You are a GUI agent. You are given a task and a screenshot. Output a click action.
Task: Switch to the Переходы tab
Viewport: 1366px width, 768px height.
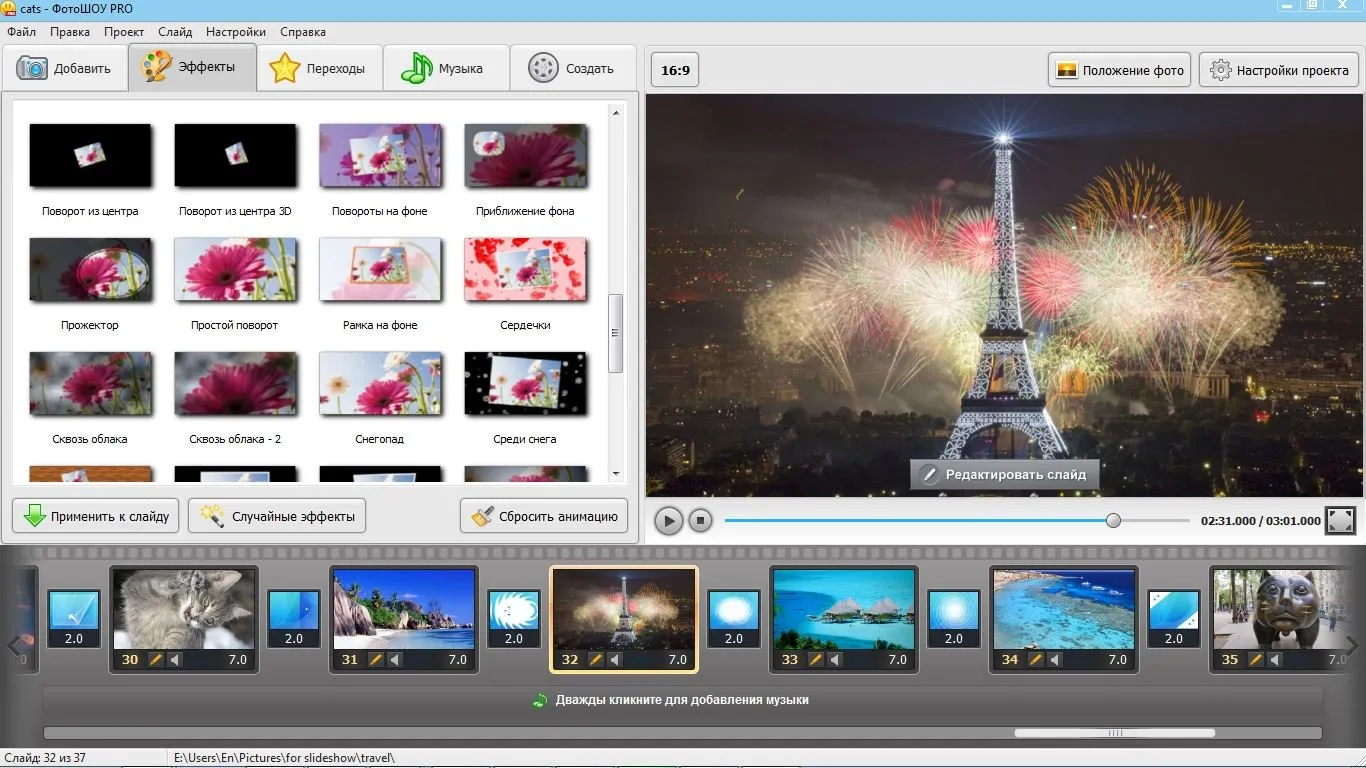point(320,68)
